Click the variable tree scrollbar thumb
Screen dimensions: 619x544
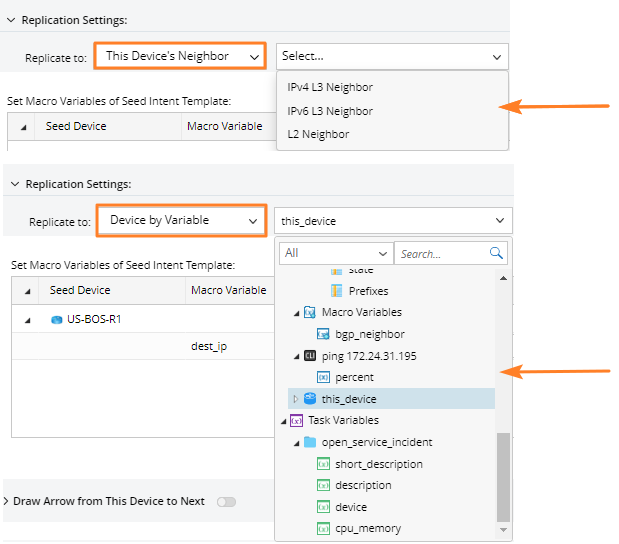[x=503, y=475]
